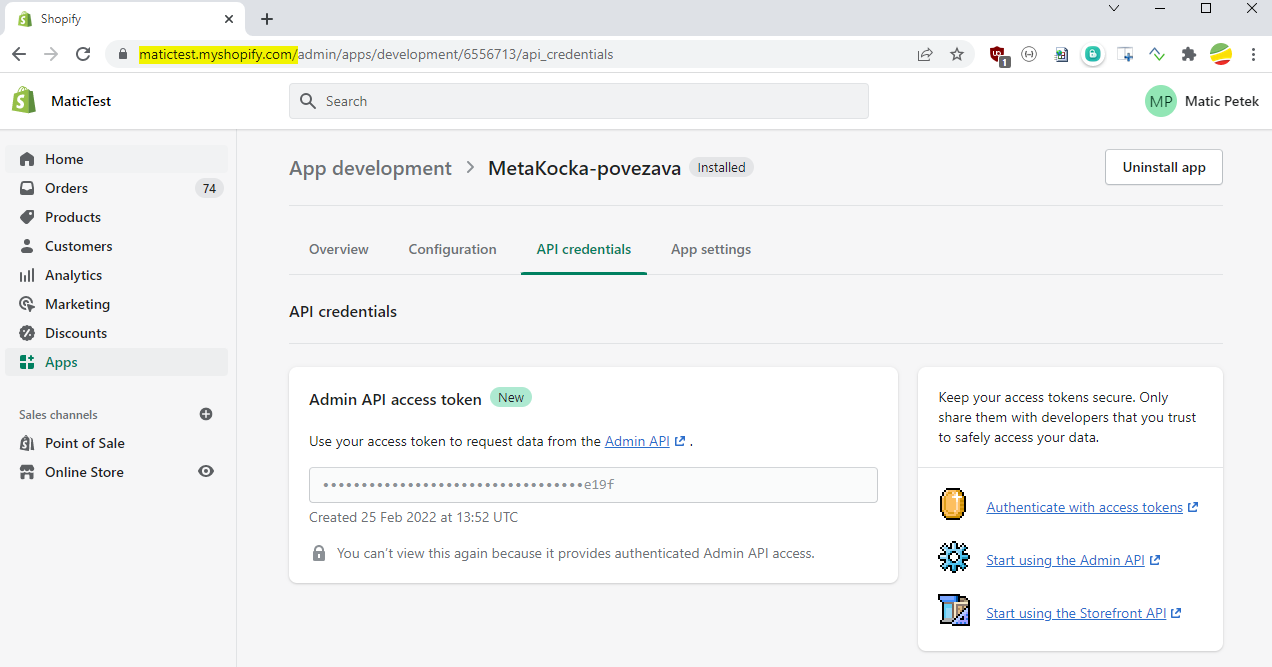Reload the page

coord(83,54)
